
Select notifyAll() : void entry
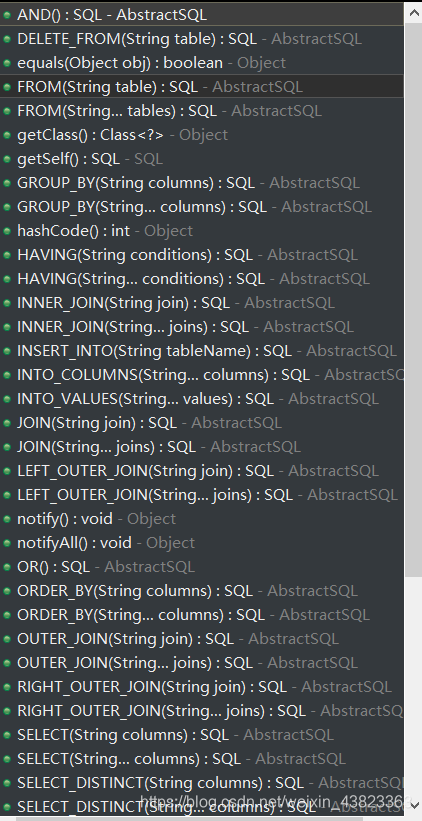[202, 543]
